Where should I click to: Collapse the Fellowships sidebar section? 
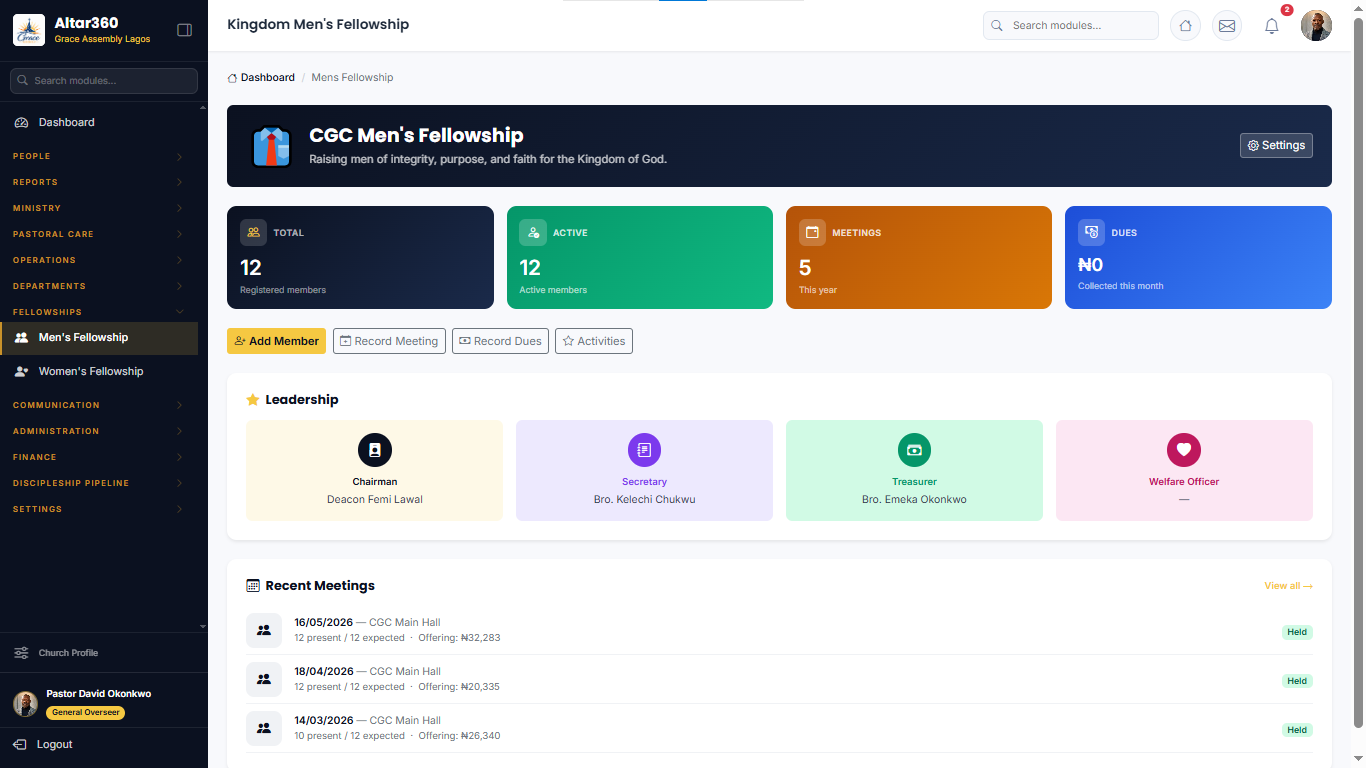98,312
